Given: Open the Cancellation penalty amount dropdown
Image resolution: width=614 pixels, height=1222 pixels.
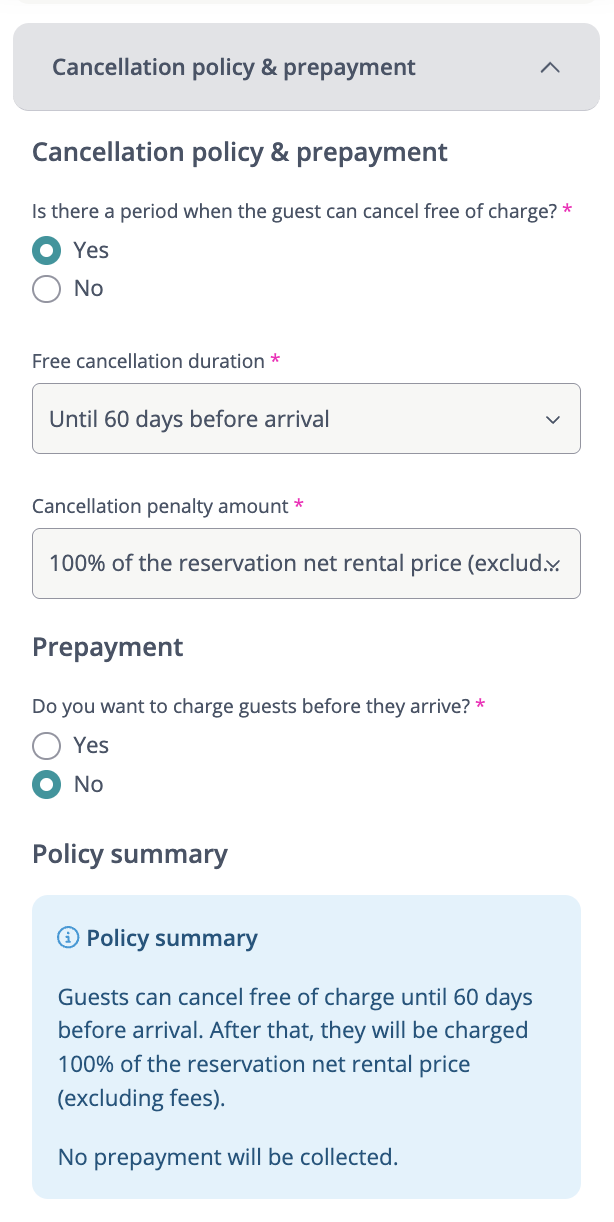Looking at the screenshot, I should pos(306,563).
